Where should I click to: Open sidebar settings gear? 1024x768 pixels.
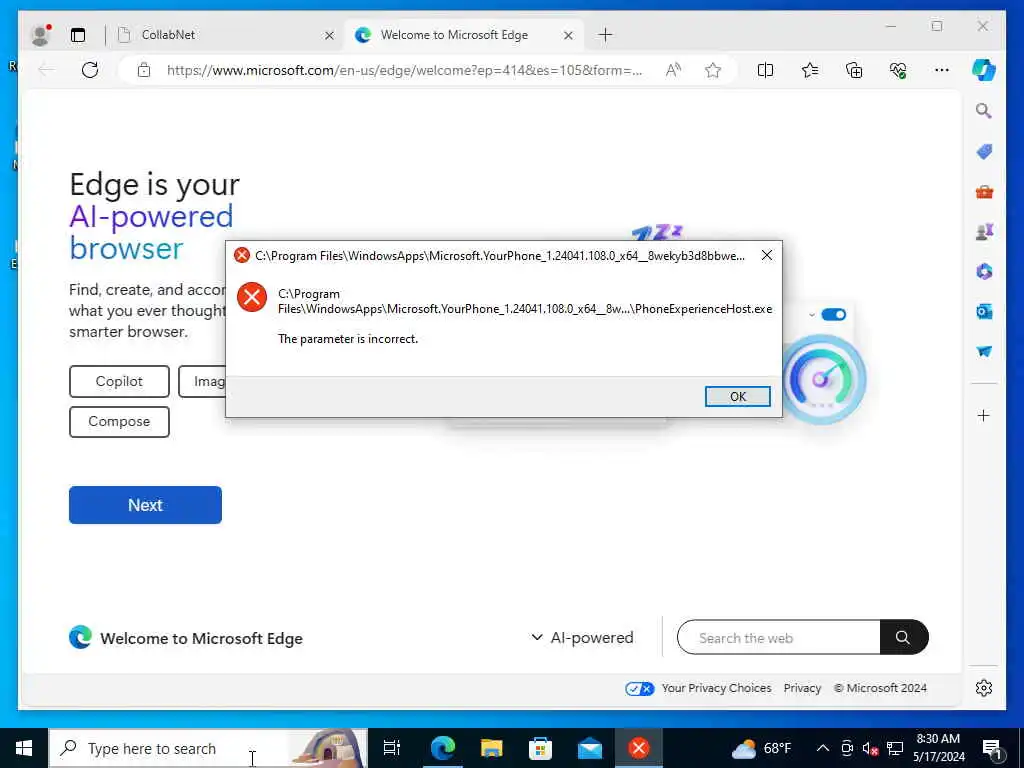984,688
